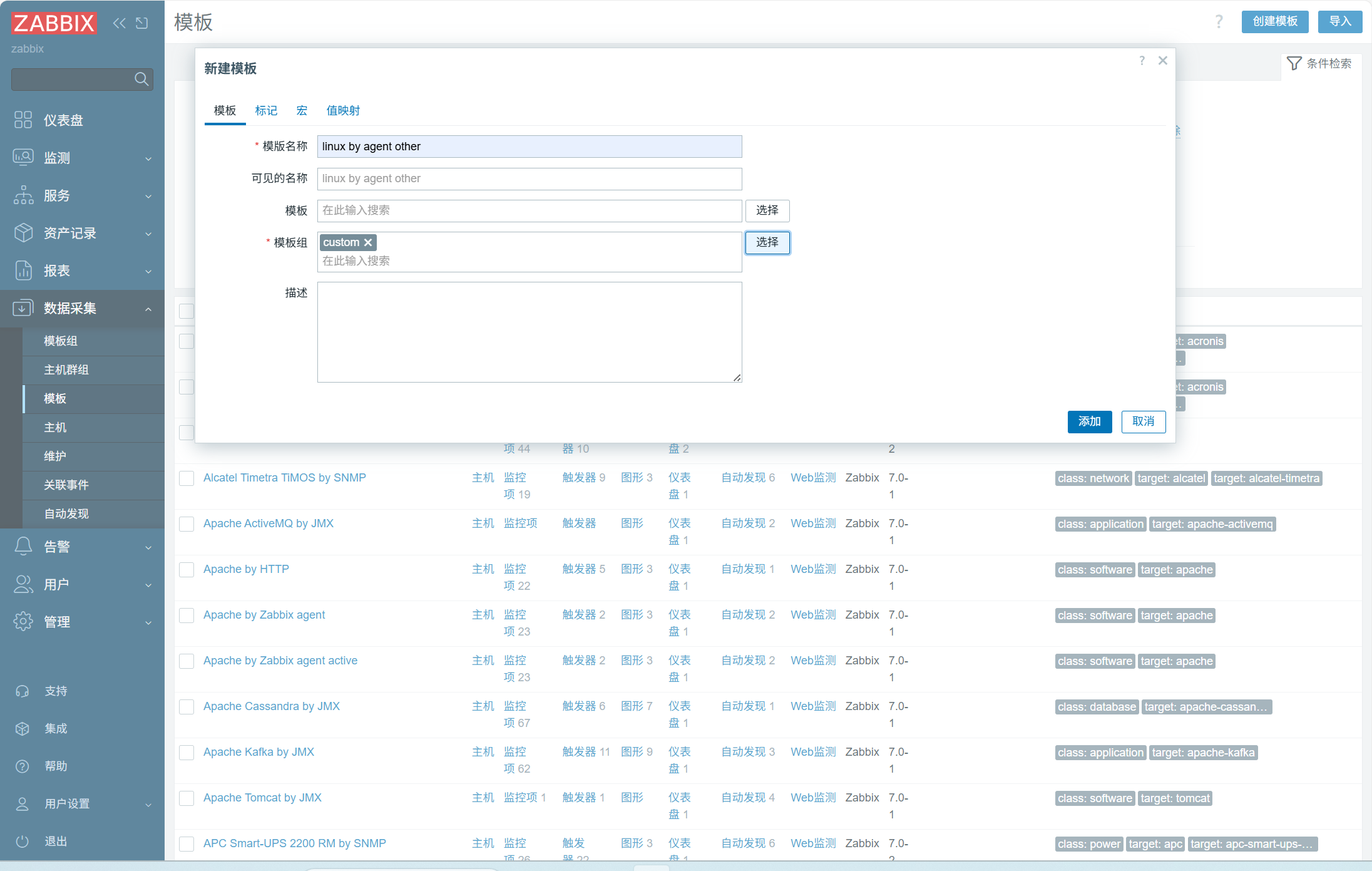This screenshot has height=871, width=1372.
Task: Click the 集成 integrations icon
Action: coord(23,728)
